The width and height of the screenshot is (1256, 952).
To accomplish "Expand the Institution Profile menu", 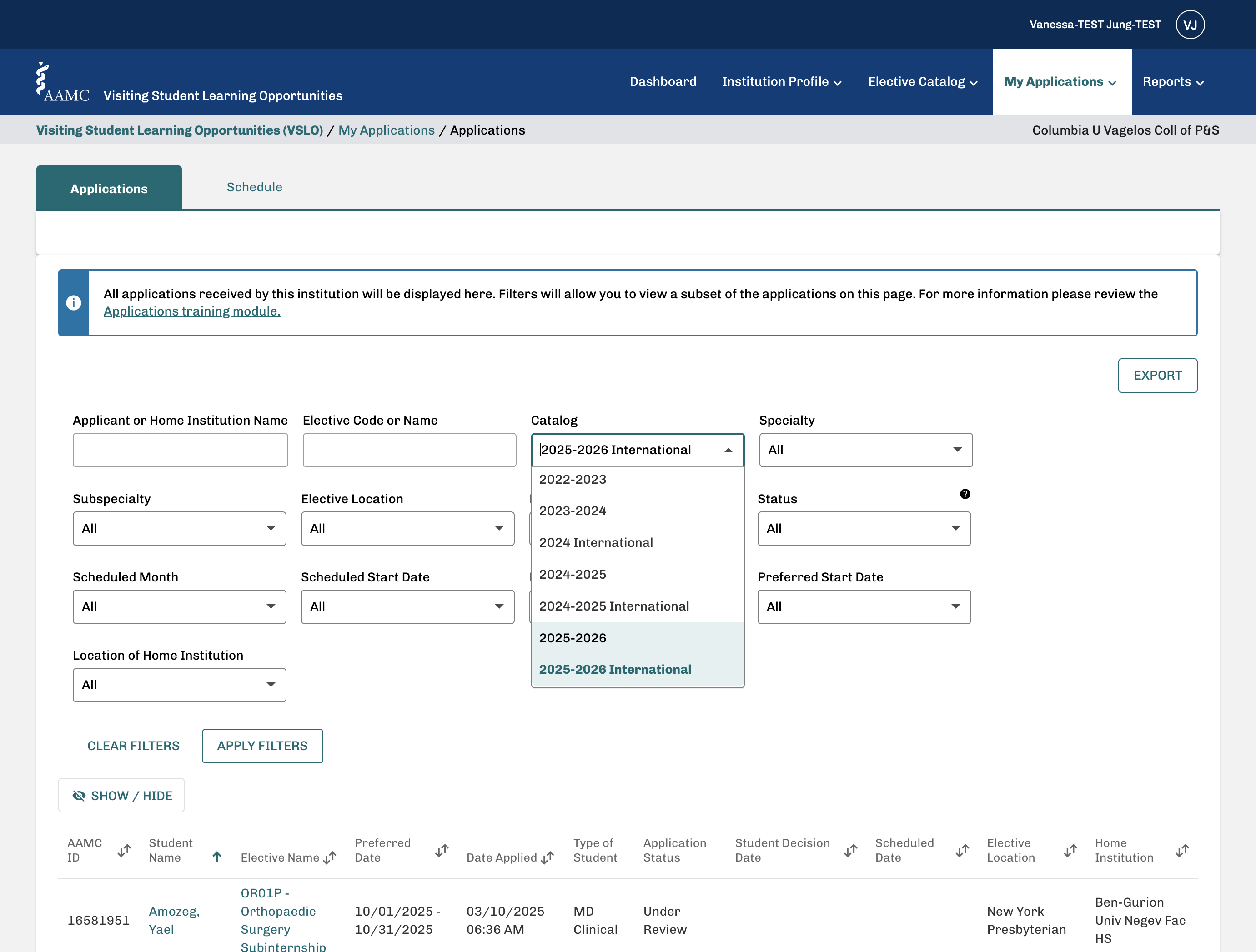I will click(x=781, y=82).
